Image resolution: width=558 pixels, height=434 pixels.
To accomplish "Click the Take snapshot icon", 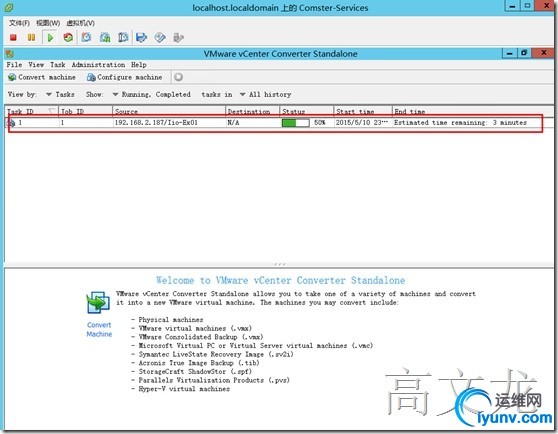I will (86, 37).
